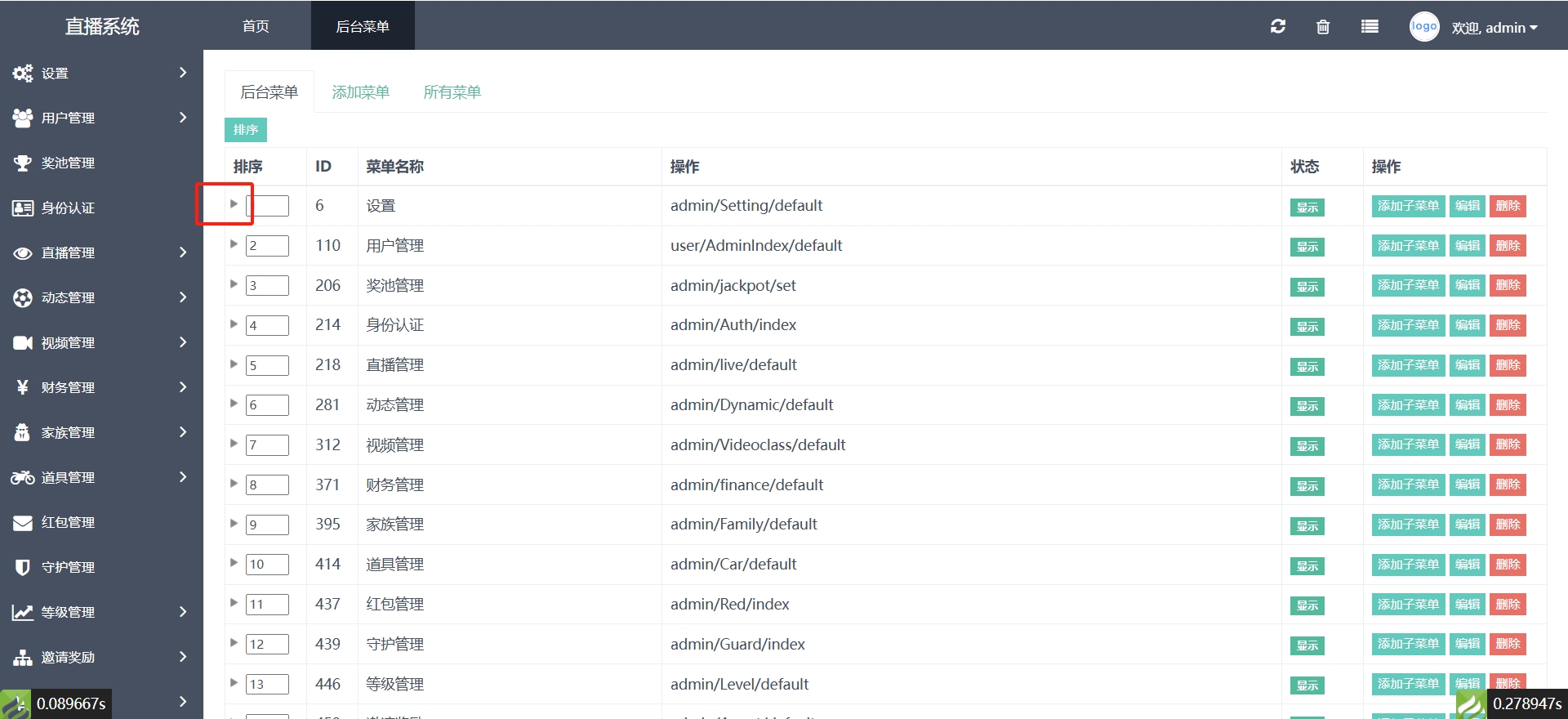Expand table row triangle for 奖池管理
The height and width of the screenshot is (719, 1568).
click(234, 284)
